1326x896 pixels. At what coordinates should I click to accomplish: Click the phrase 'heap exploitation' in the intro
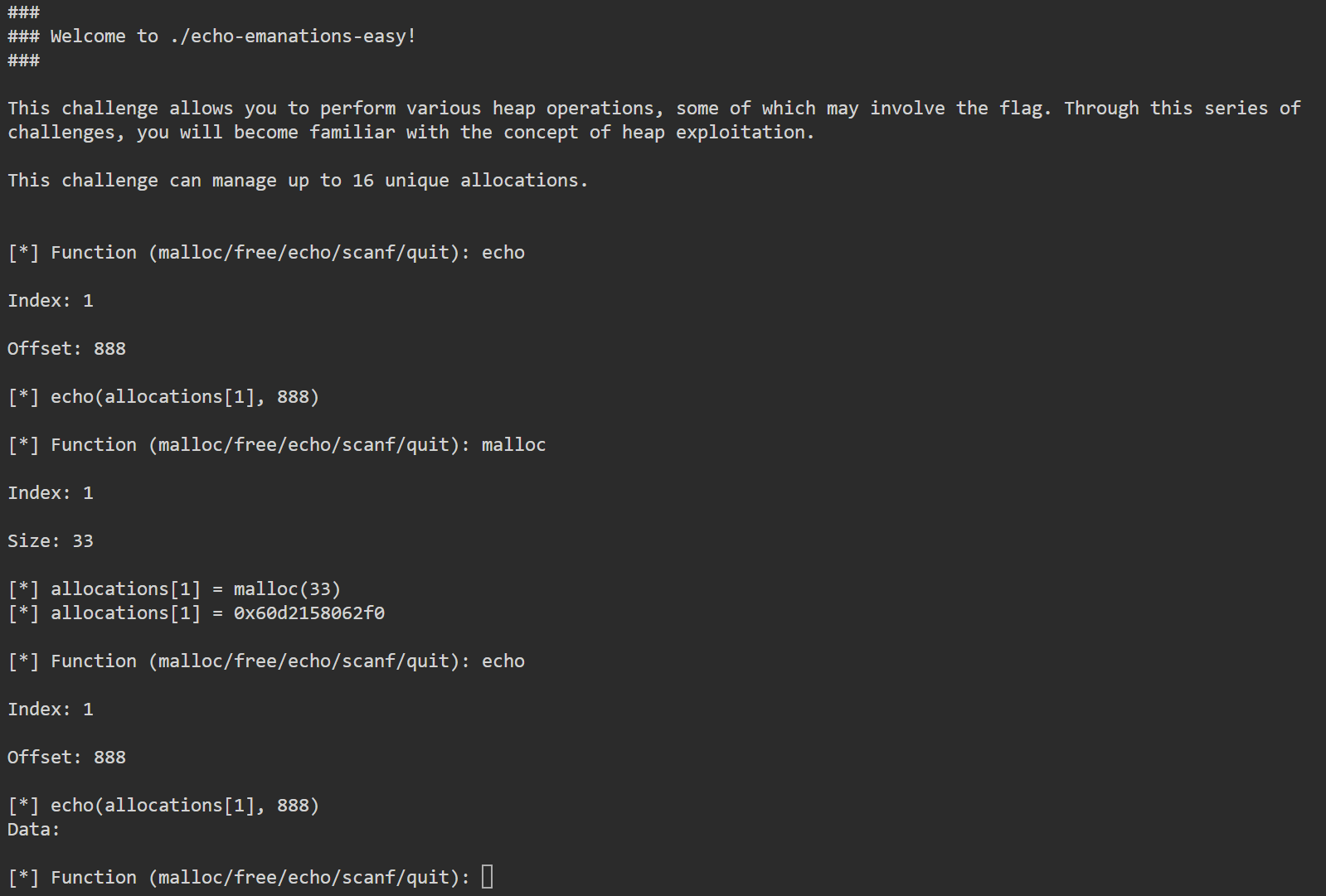[x=713, y=132]
